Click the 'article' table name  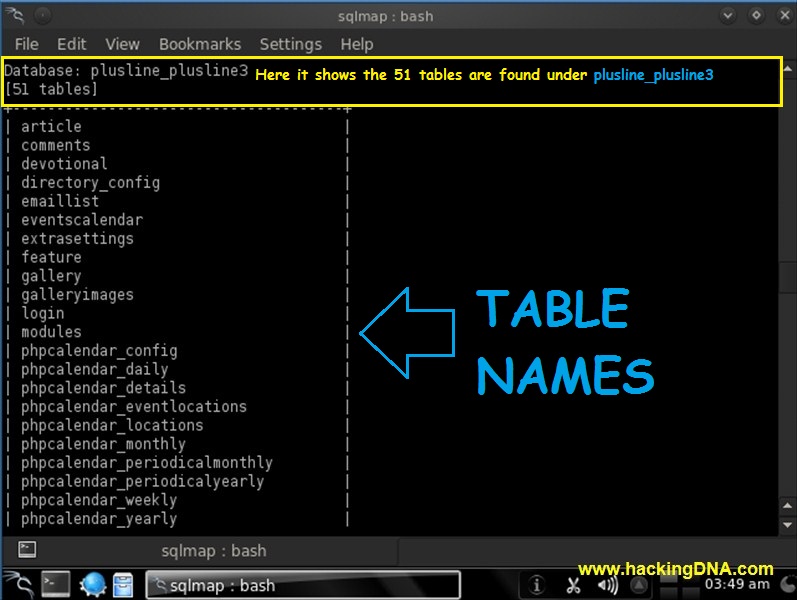coord(51,127)
